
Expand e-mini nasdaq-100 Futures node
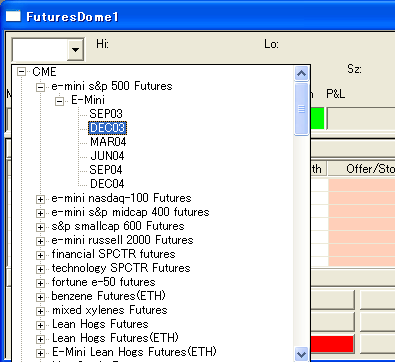(x=40, y=199)
